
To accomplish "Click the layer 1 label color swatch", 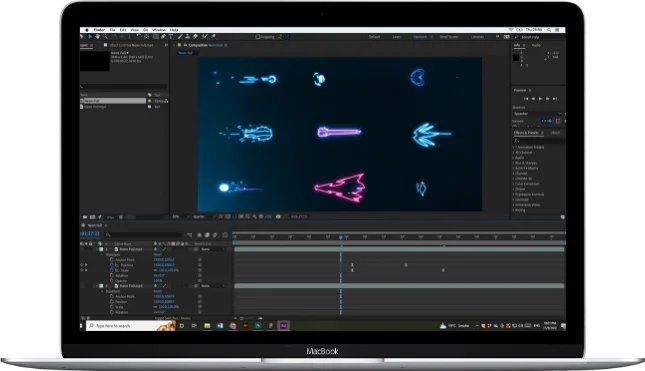I will coord(101,249).
